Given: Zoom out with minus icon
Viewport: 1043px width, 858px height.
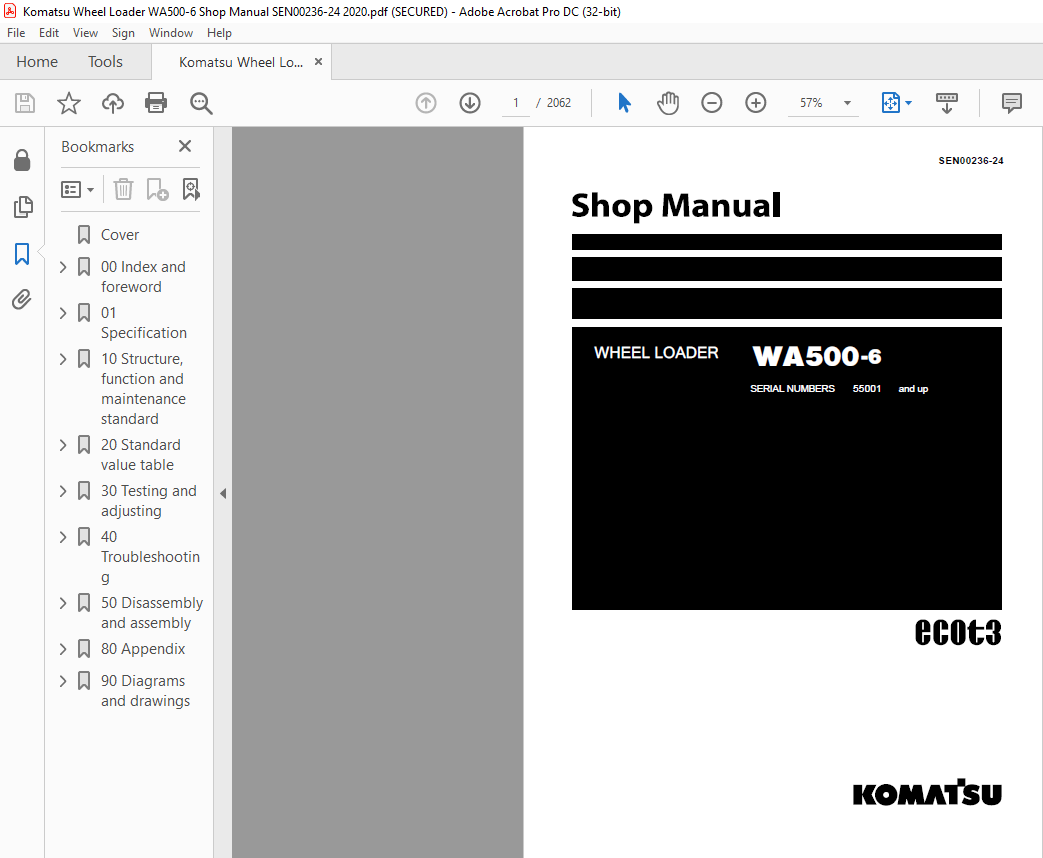Looking at the screenshot, I should [x=712, y=103].
